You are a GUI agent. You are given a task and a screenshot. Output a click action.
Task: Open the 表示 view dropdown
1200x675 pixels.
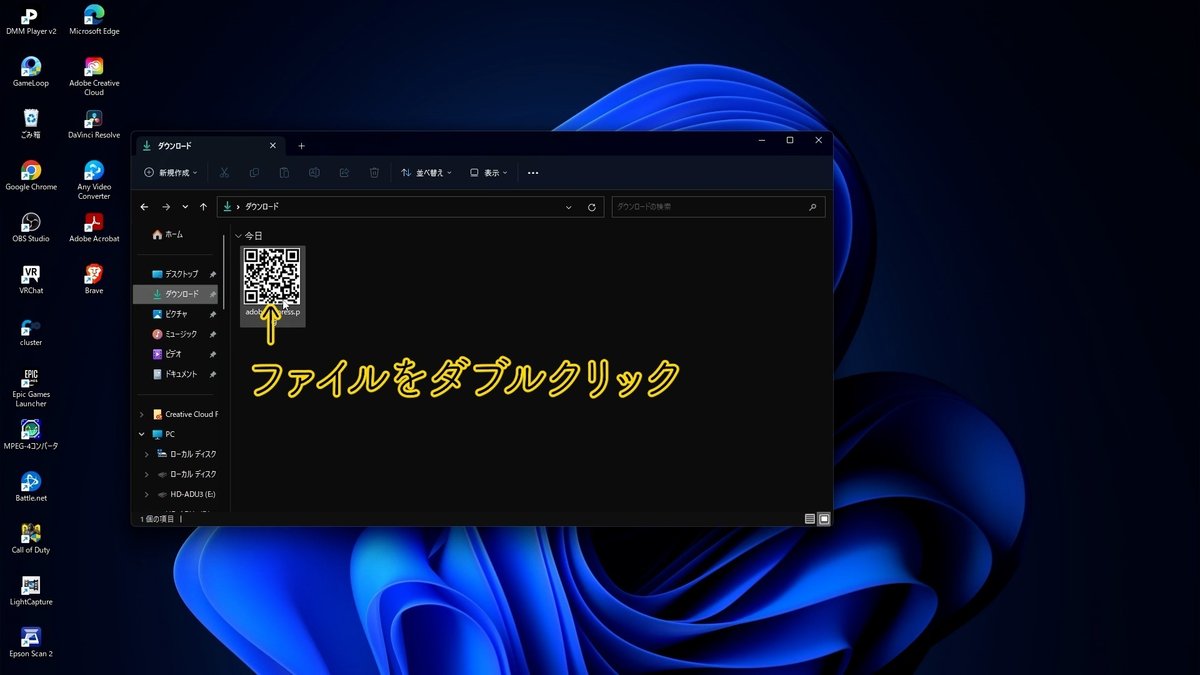489,173
